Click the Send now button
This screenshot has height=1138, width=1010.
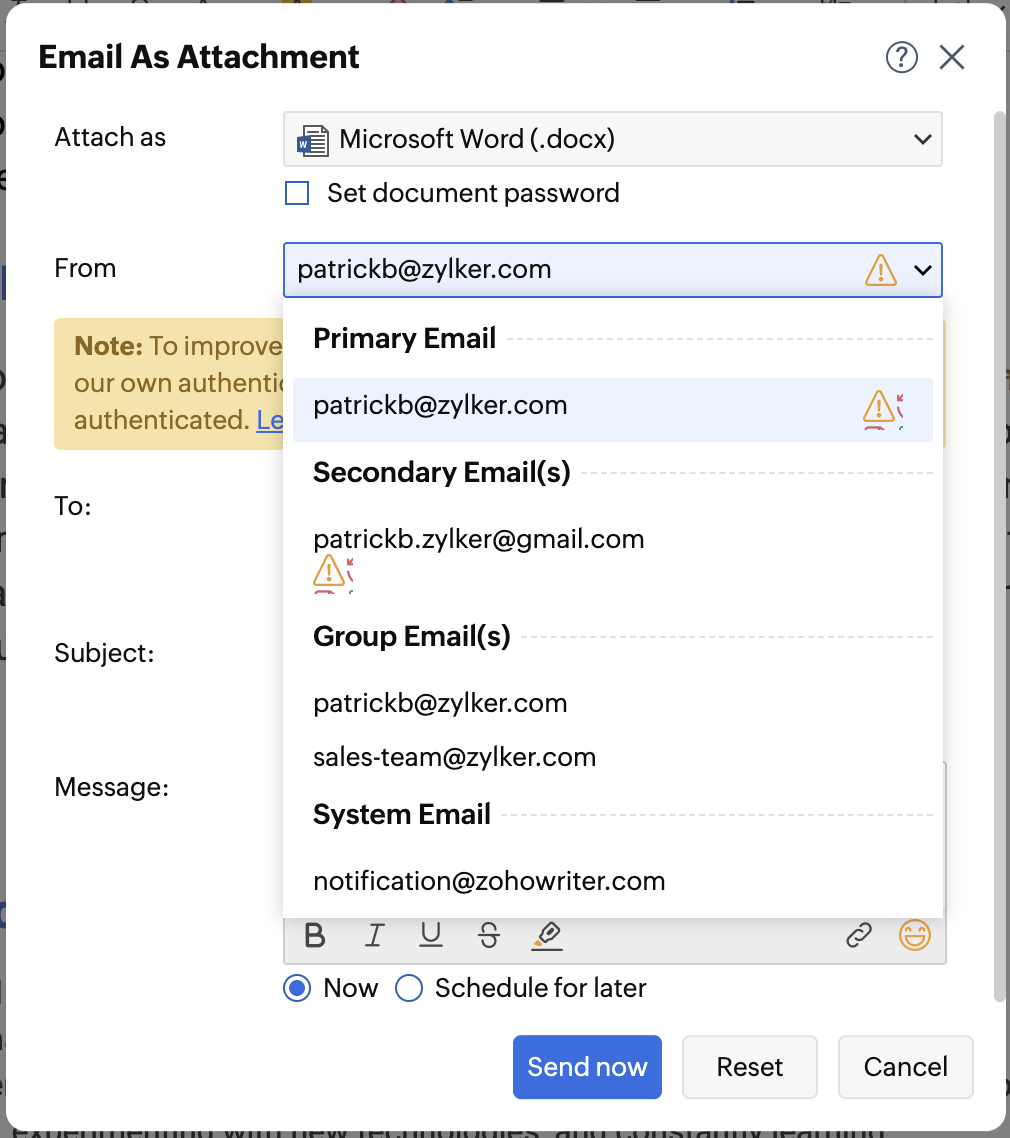click(x=587, y=1067)
